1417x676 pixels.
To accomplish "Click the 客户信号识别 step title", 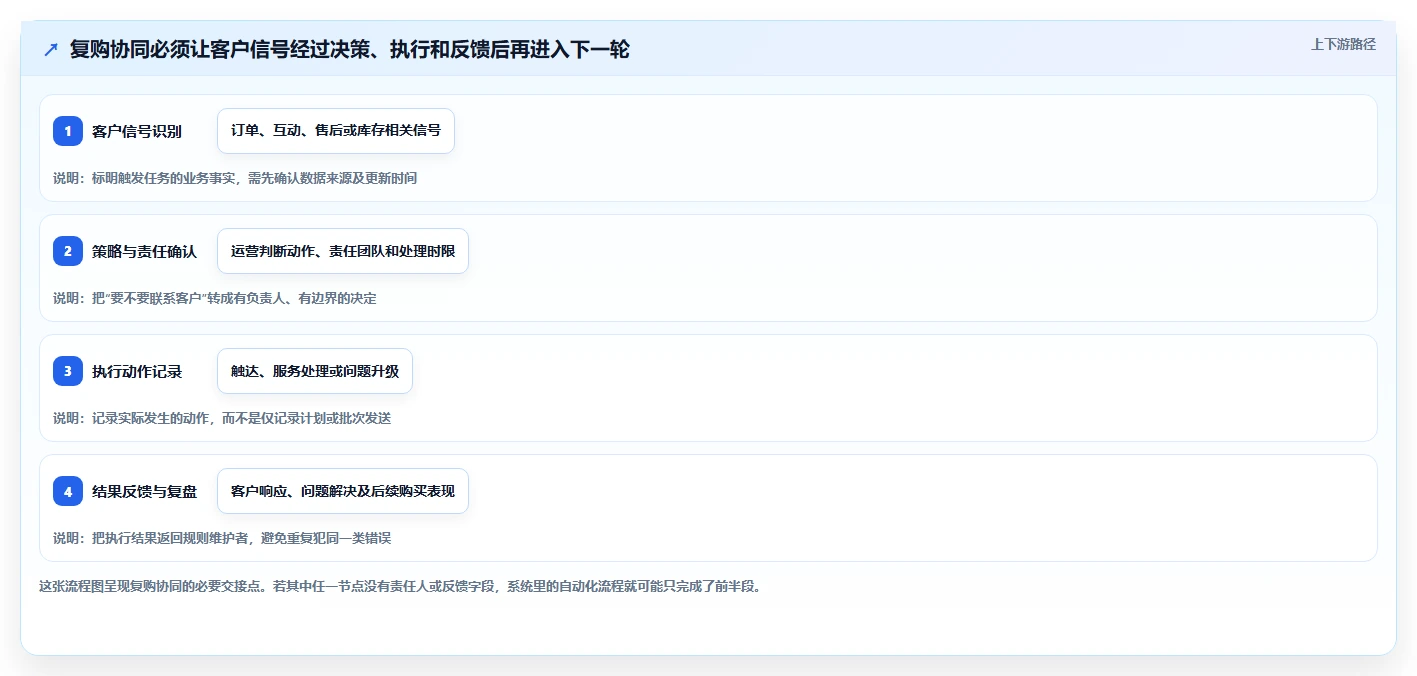I will (x=137, y=131).
